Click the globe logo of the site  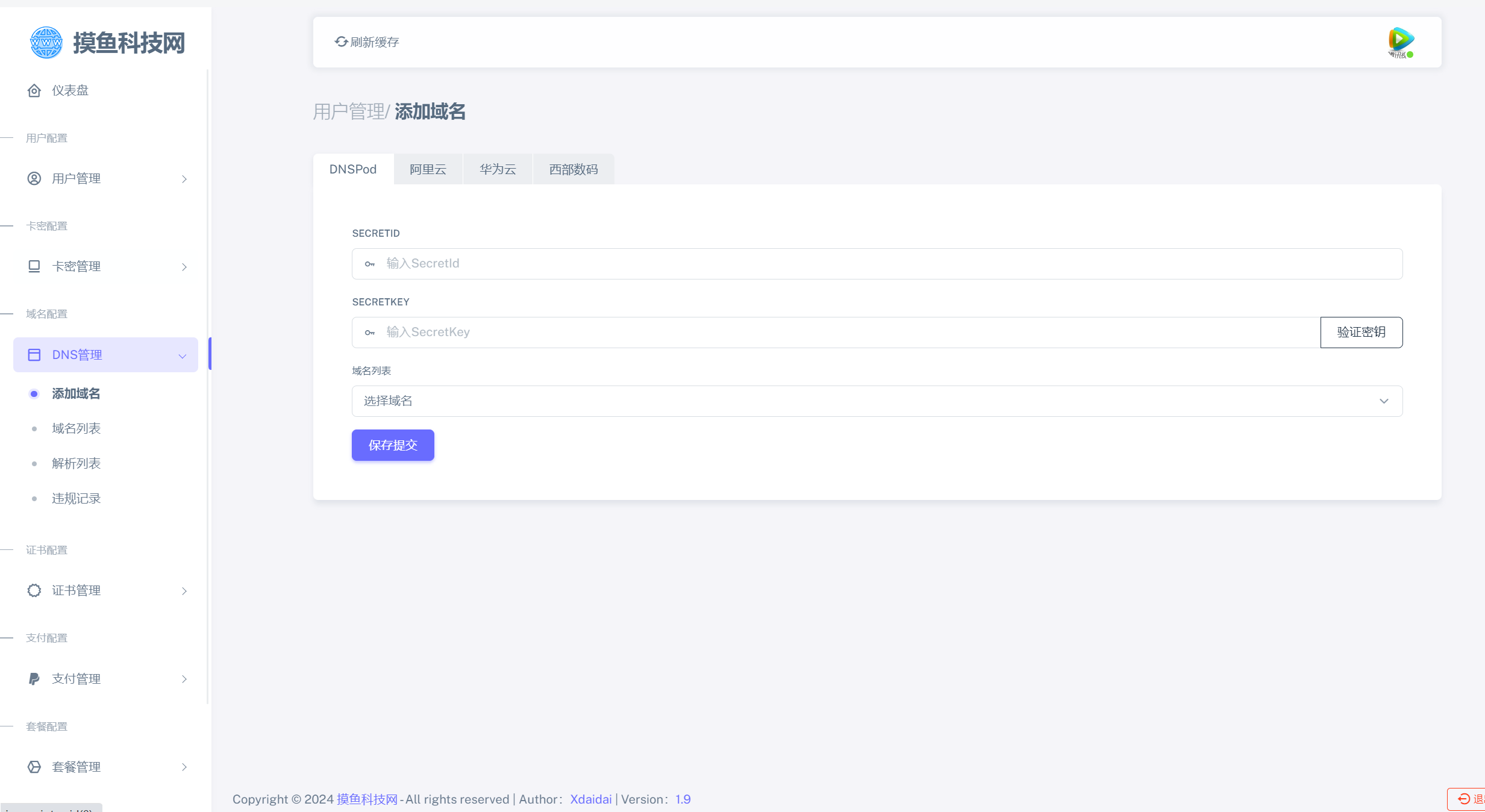click(x=46, y=43)
